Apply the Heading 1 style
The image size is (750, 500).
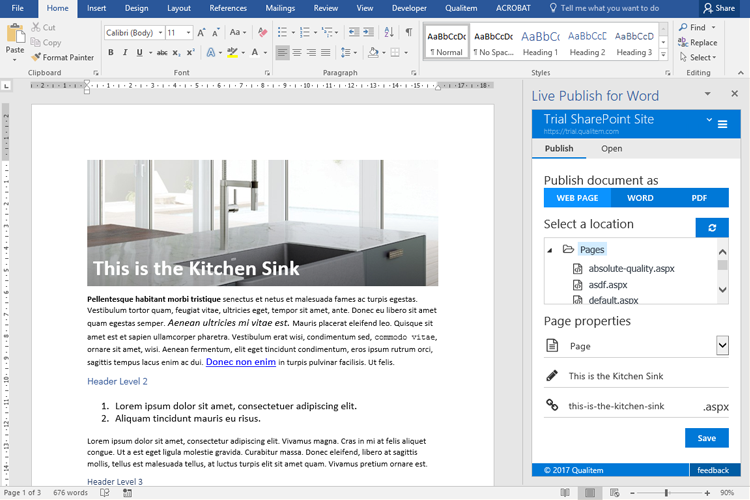pyautogui.click(x=540, y=42)
